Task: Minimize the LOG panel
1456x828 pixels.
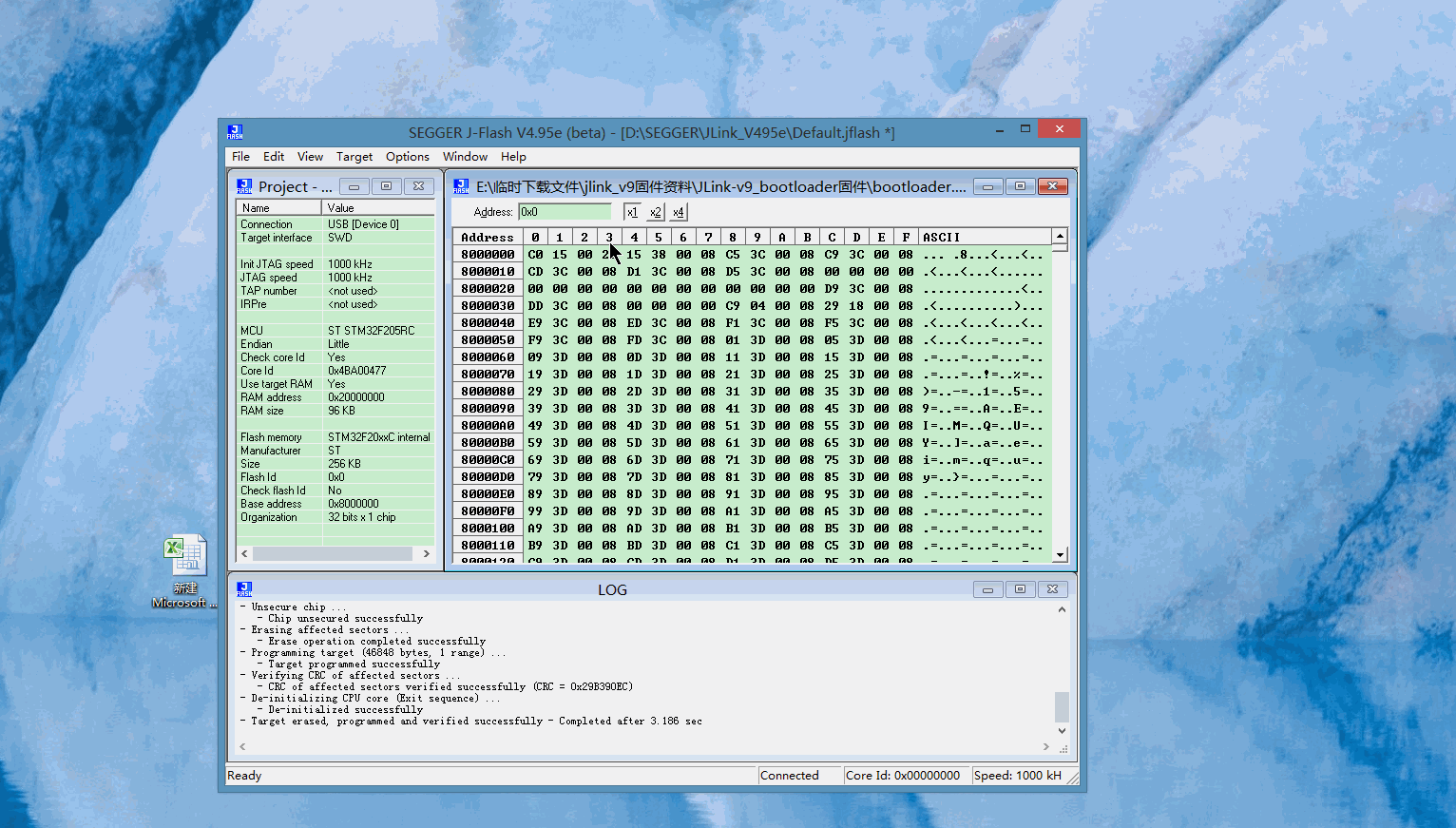Action: pos(987,589)
